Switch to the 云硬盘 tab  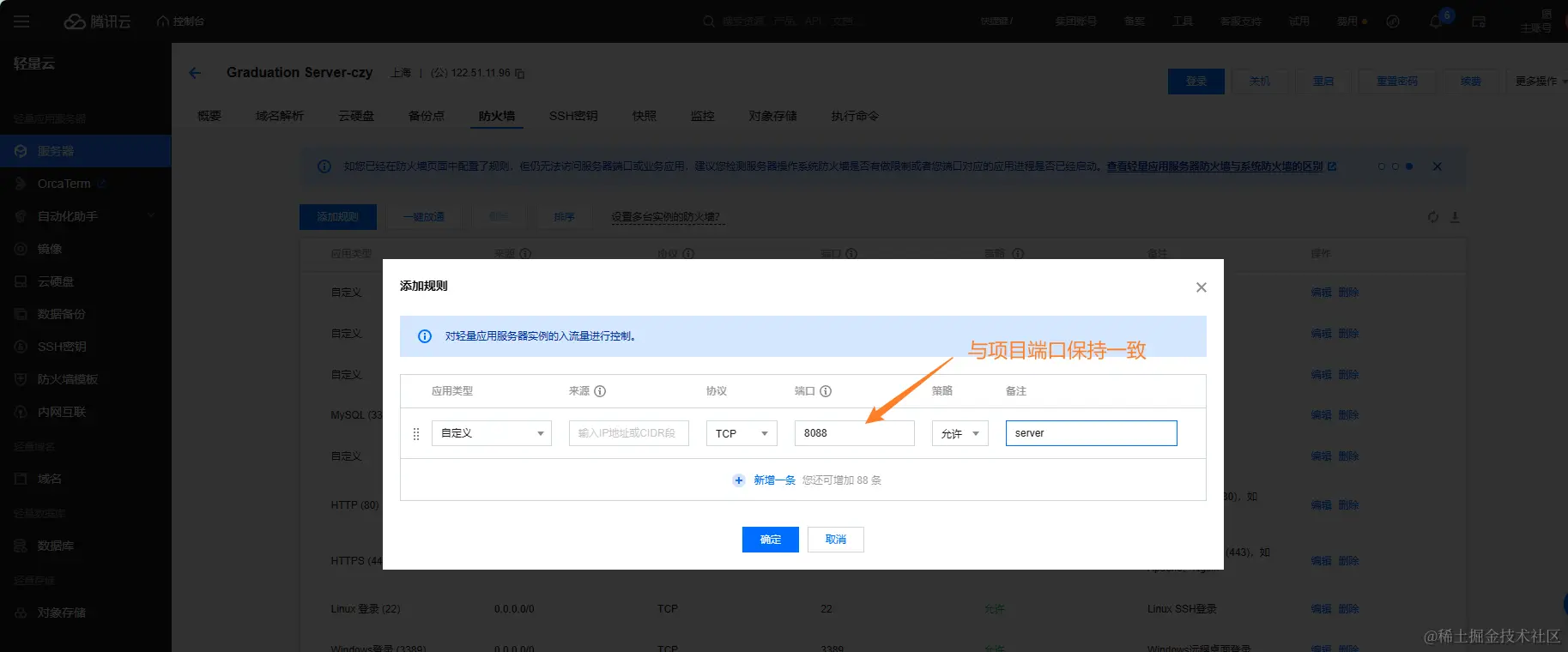(356, 116)
